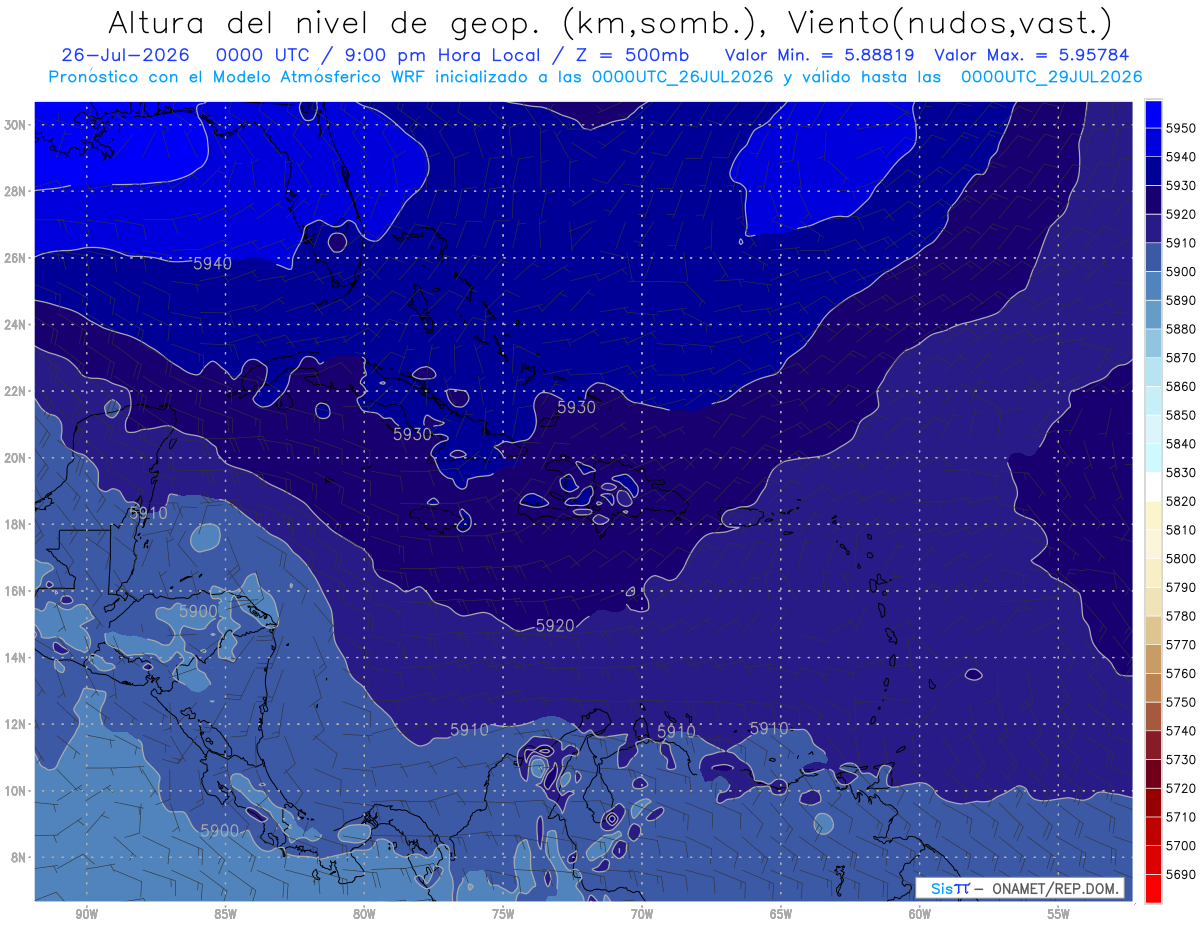Image resolution: width=1200 pixels, height=927 pixels.
Task: Click the 16N latitude label
Action: coord(15,590)
